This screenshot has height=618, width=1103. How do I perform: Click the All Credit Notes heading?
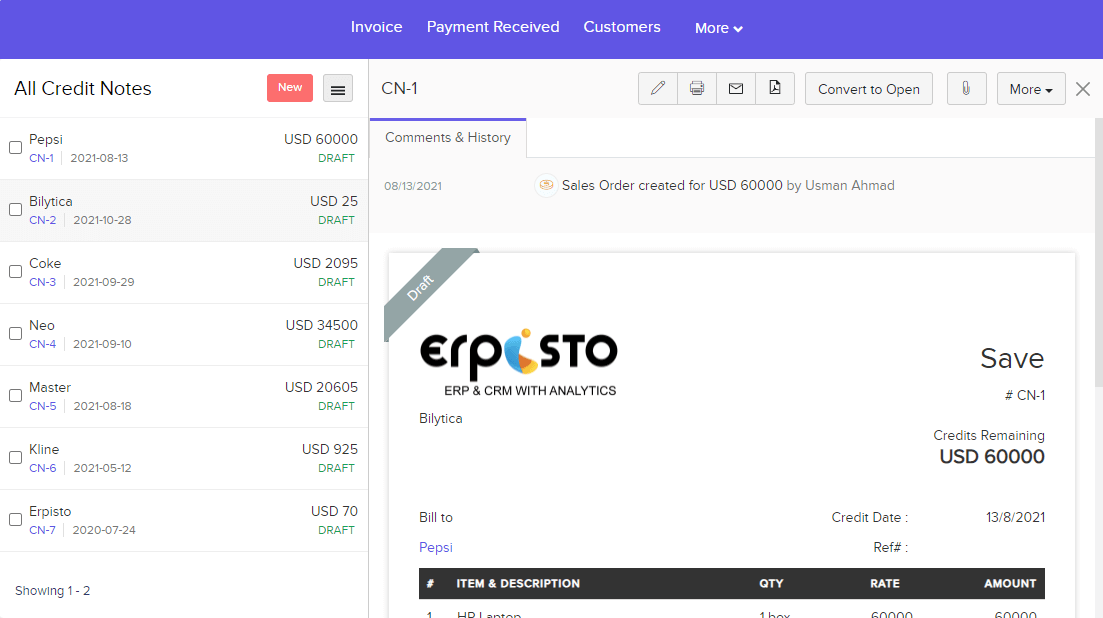83,89
